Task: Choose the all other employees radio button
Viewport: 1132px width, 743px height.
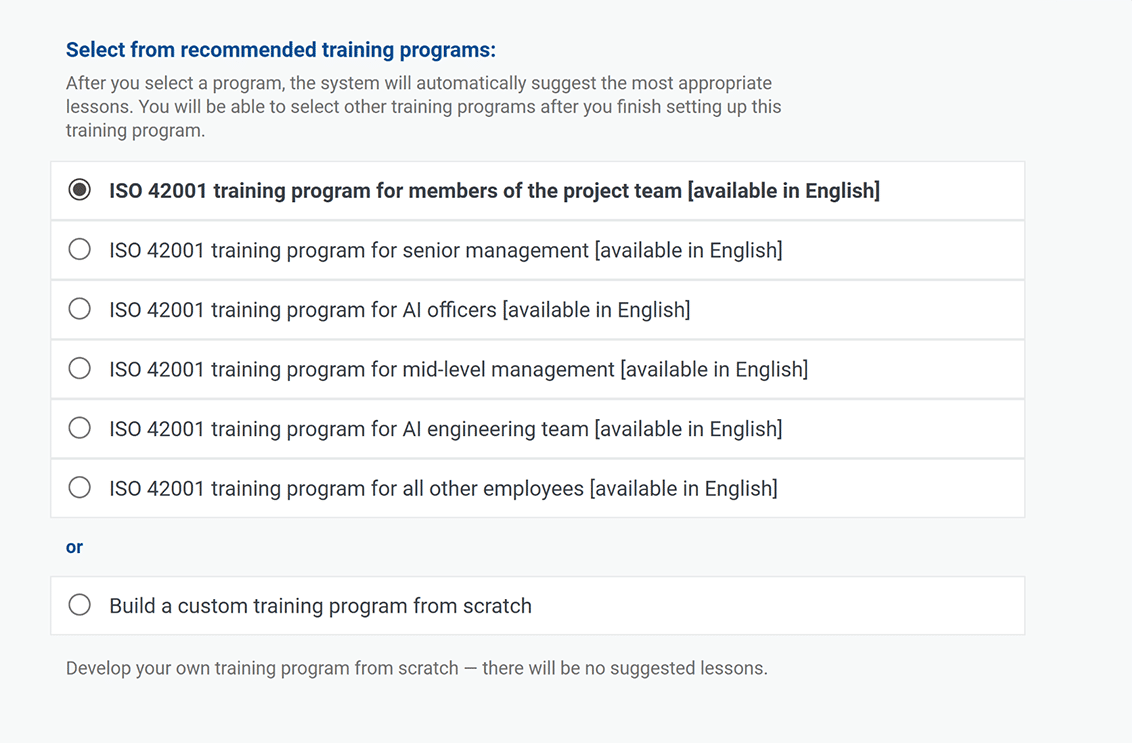Action: point(80,488)
